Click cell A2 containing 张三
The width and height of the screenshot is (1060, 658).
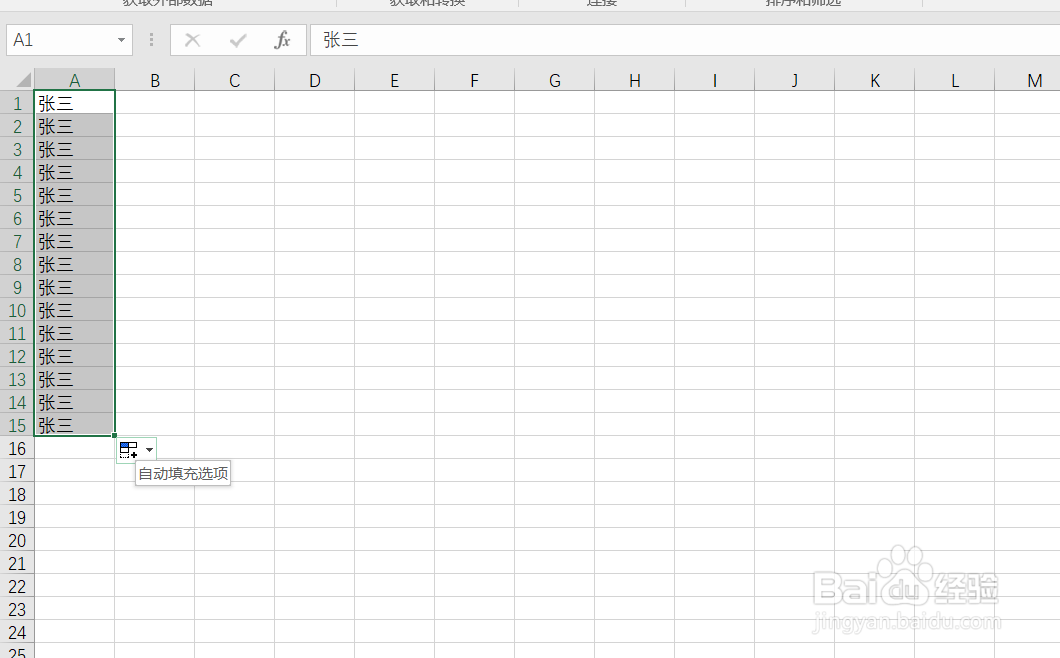(74, 126)
